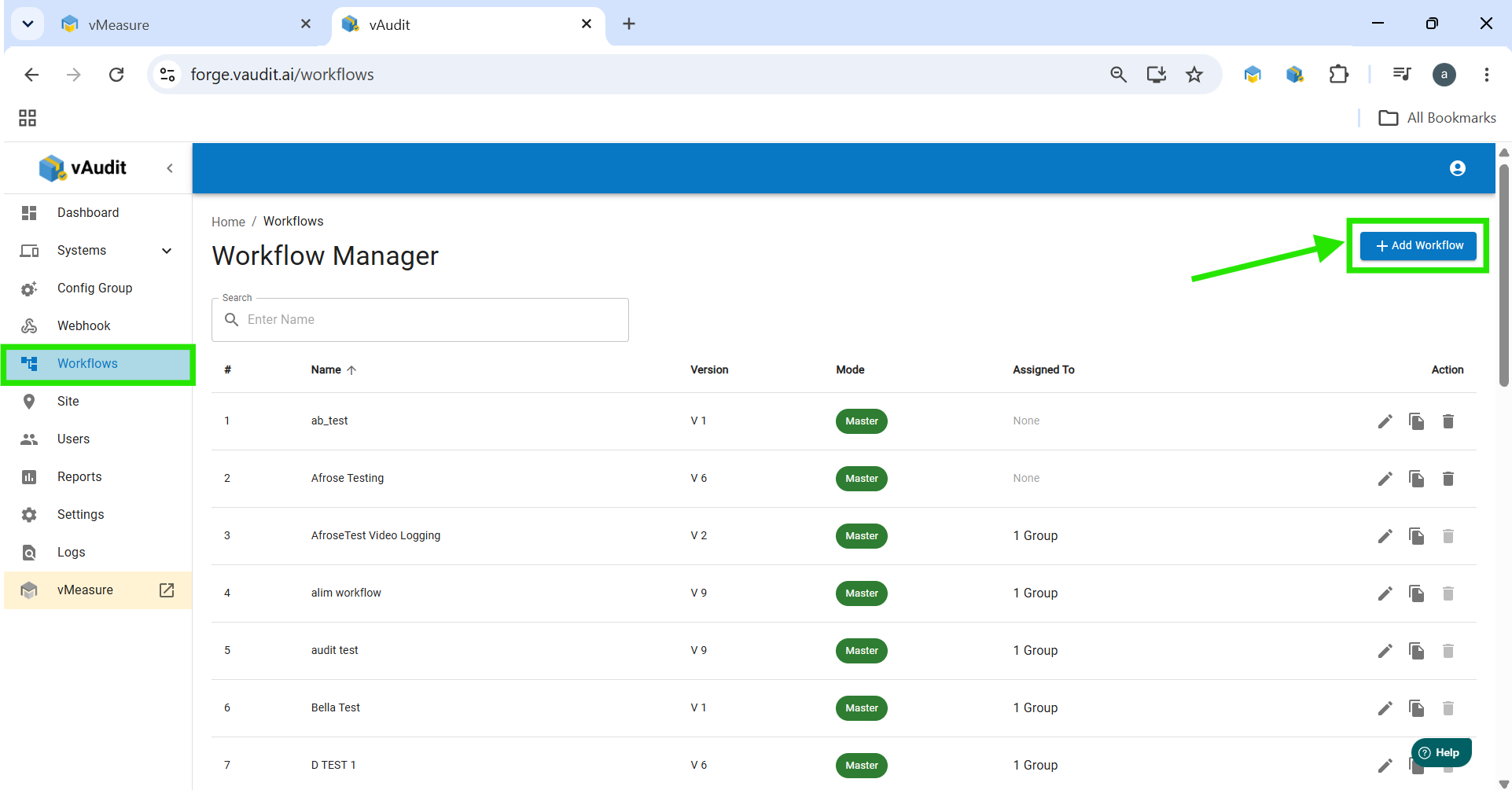Open Settings from sidebar
The width and height of the screenshot is (1512, 790).
click(x=97, y=515)
